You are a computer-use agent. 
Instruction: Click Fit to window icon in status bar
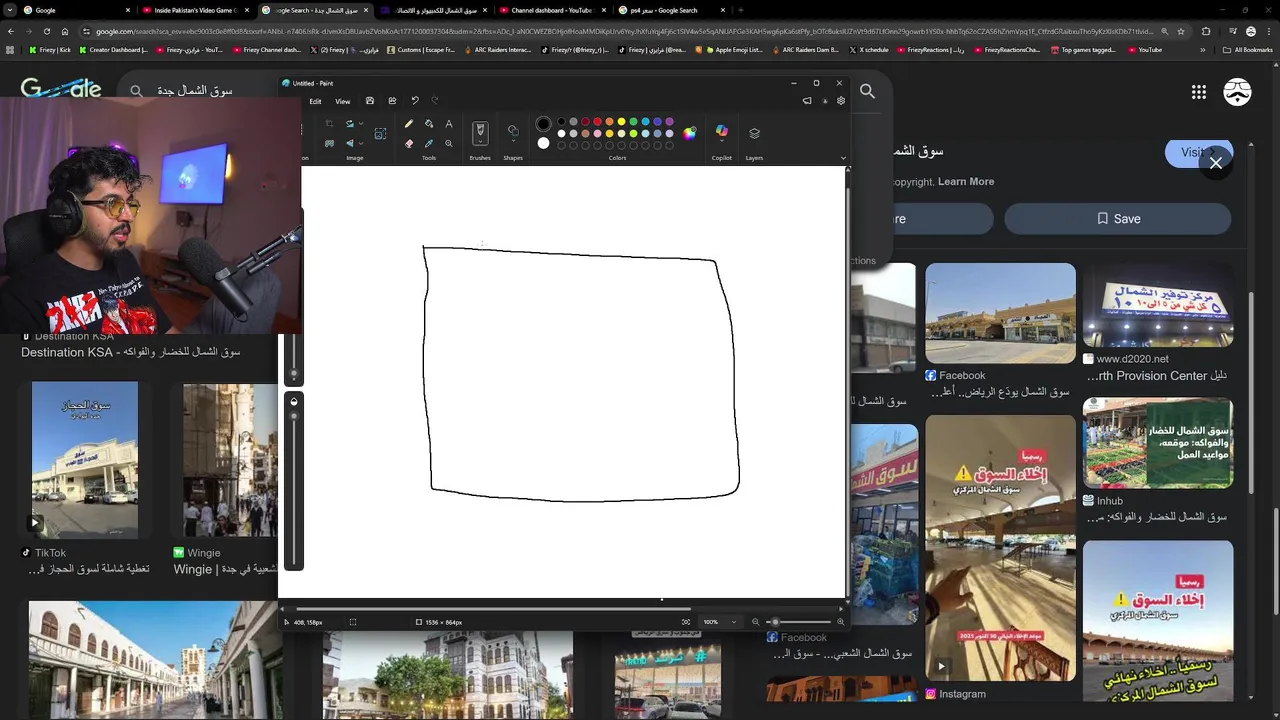point(686,622)
